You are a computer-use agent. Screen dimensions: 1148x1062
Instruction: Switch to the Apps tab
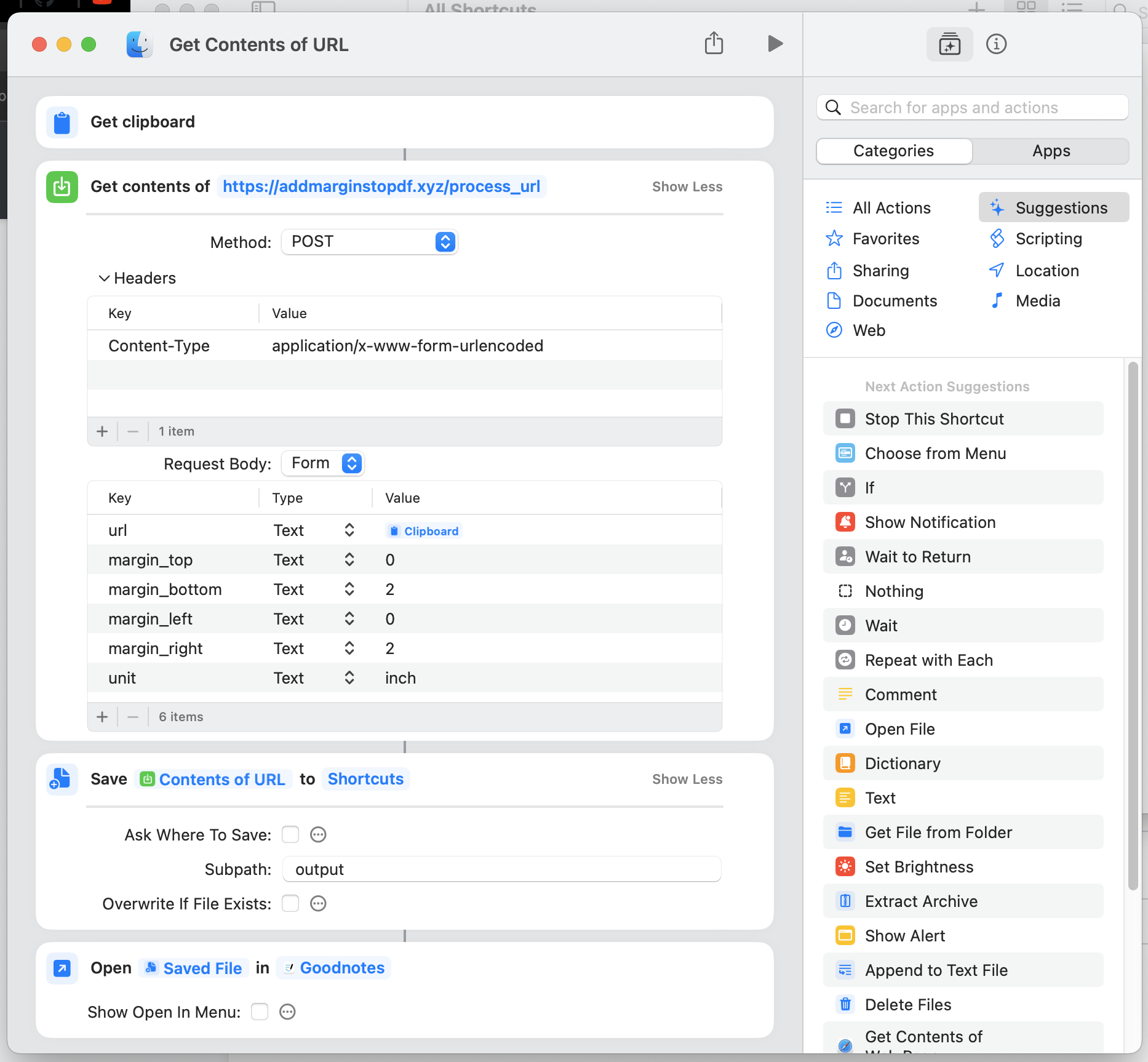tap(1051, 151)
